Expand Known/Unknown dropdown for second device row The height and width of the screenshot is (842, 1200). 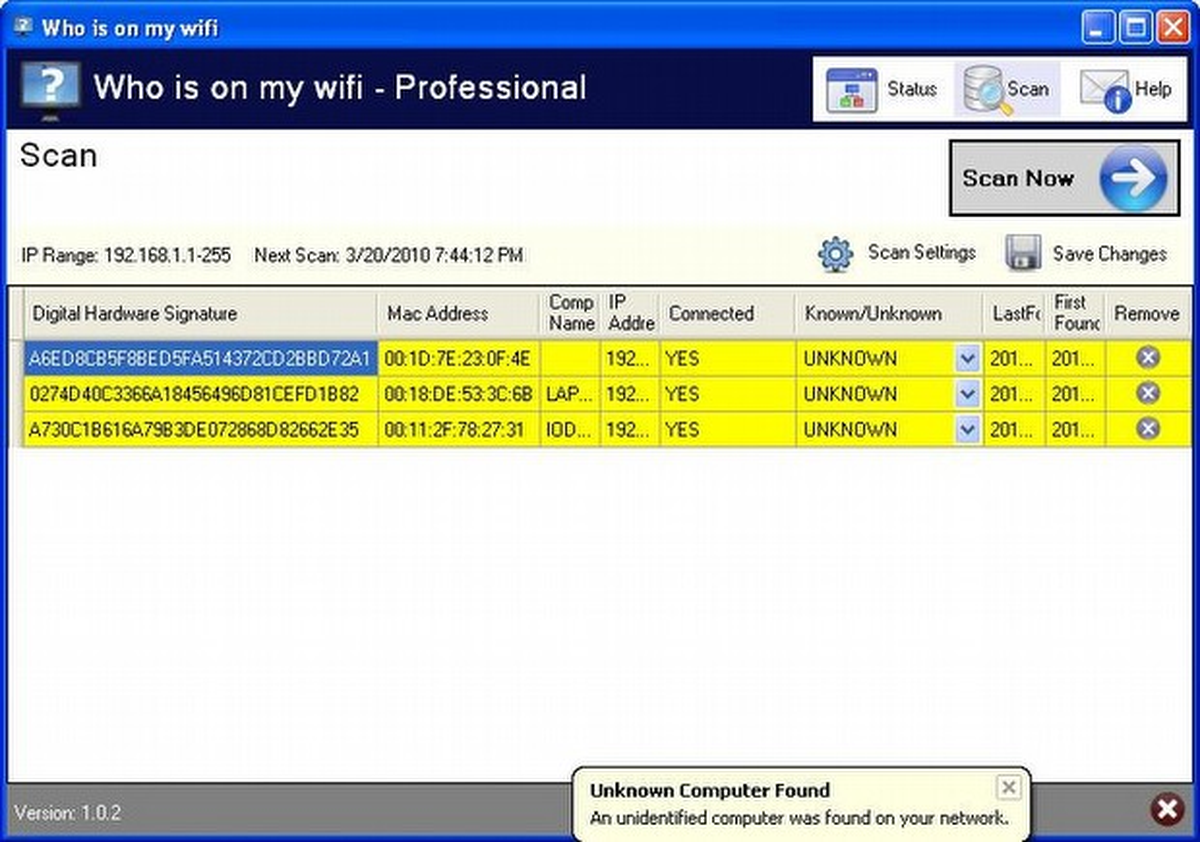tap(967, 394)
